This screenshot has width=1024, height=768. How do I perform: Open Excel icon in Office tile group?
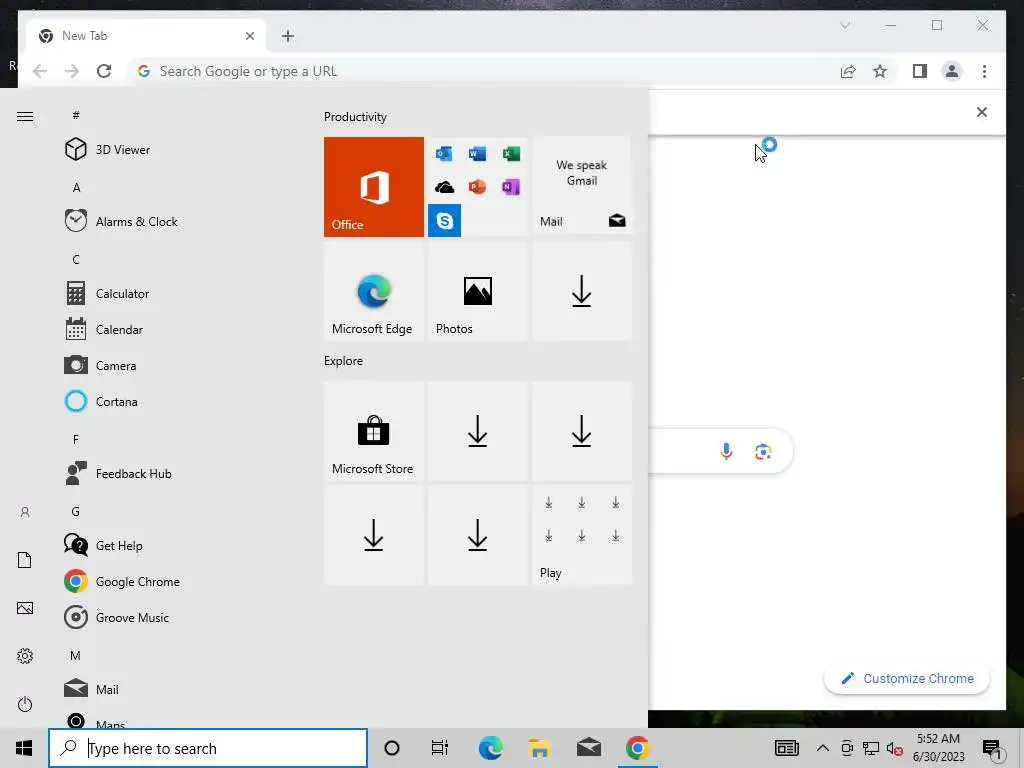point(511,153)
